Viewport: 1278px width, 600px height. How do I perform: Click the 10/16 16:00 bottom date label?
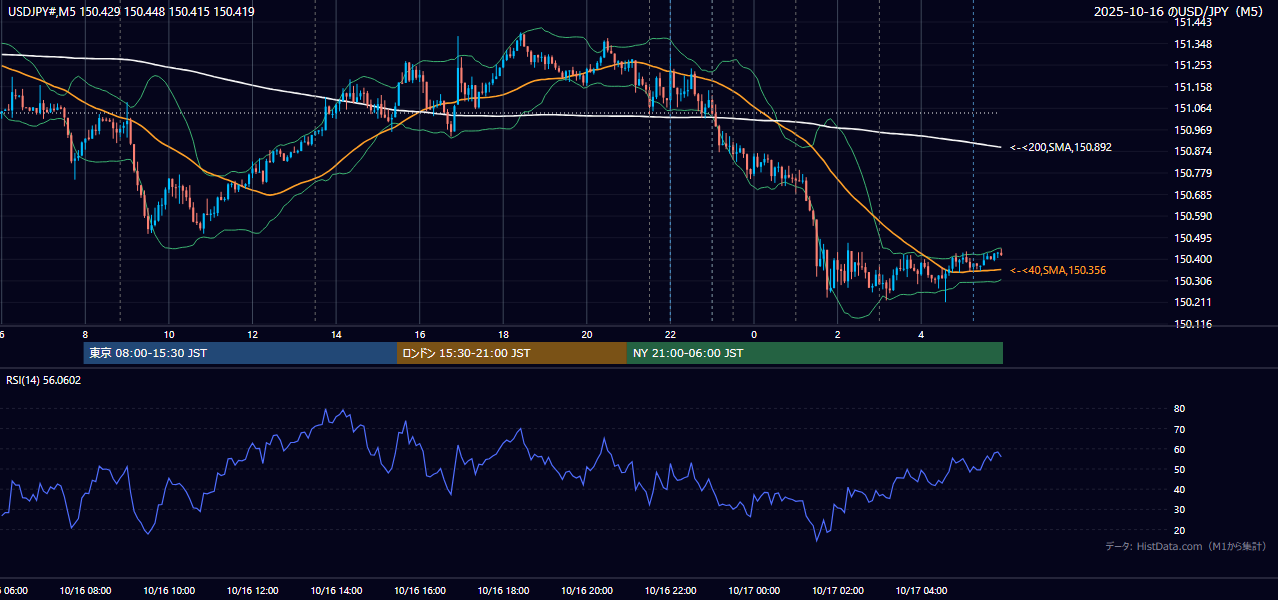coord(420,591)
